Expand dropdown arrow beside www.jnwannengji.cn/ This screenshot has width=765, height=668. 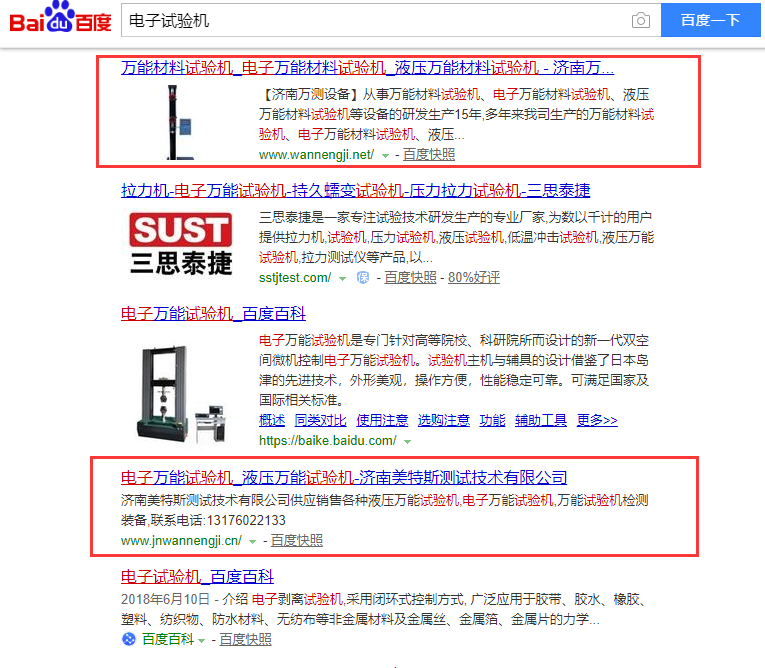252,542
